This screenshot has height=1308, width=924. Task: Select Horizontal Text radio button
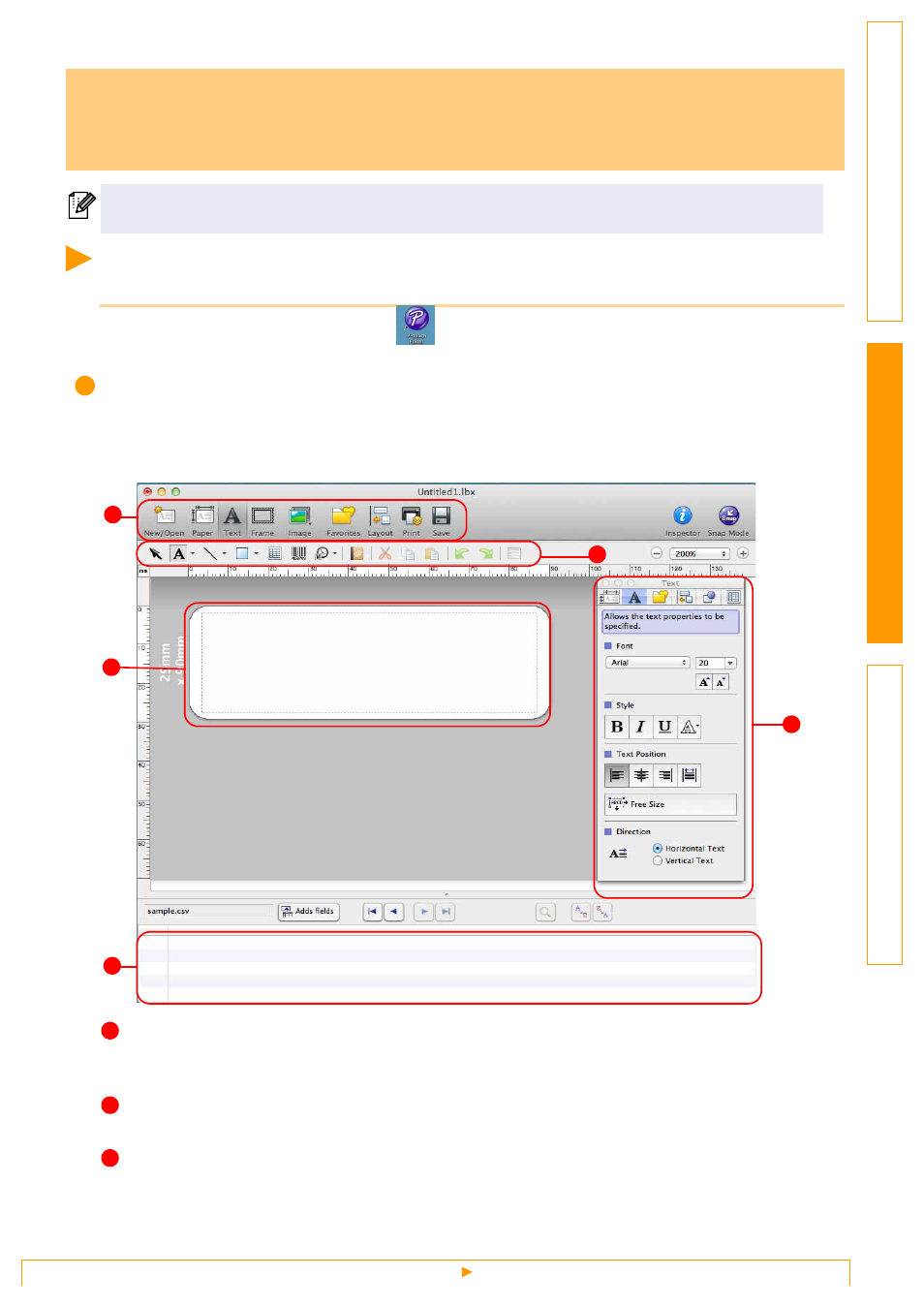pos(658,848)
